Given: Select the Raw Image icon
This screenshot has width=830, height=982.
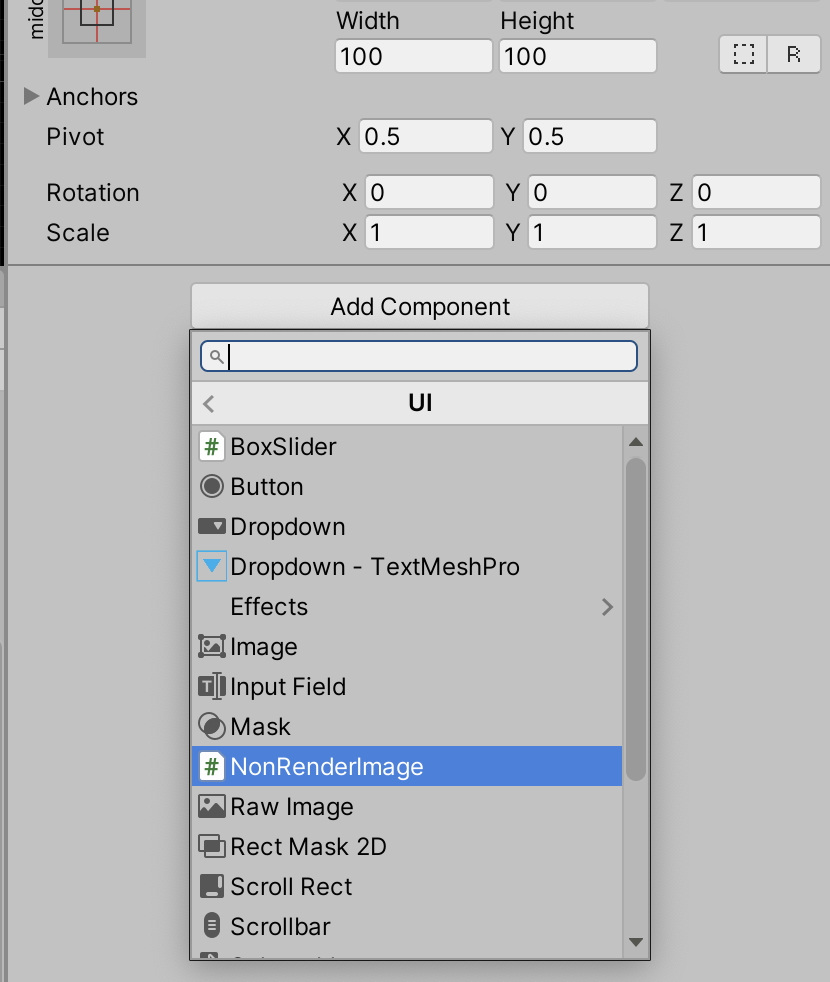Looking at the screenshot, I should (x=212, y=807).
